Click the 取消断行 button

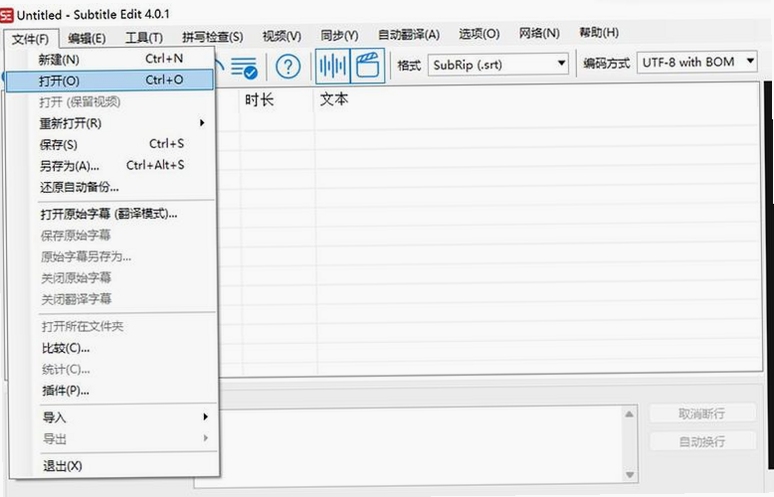[702, 414]
